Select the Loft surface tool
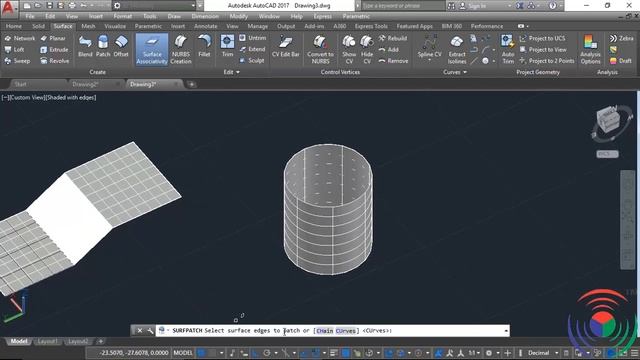This screenshot has width=640, height=360. pos(15,49)
